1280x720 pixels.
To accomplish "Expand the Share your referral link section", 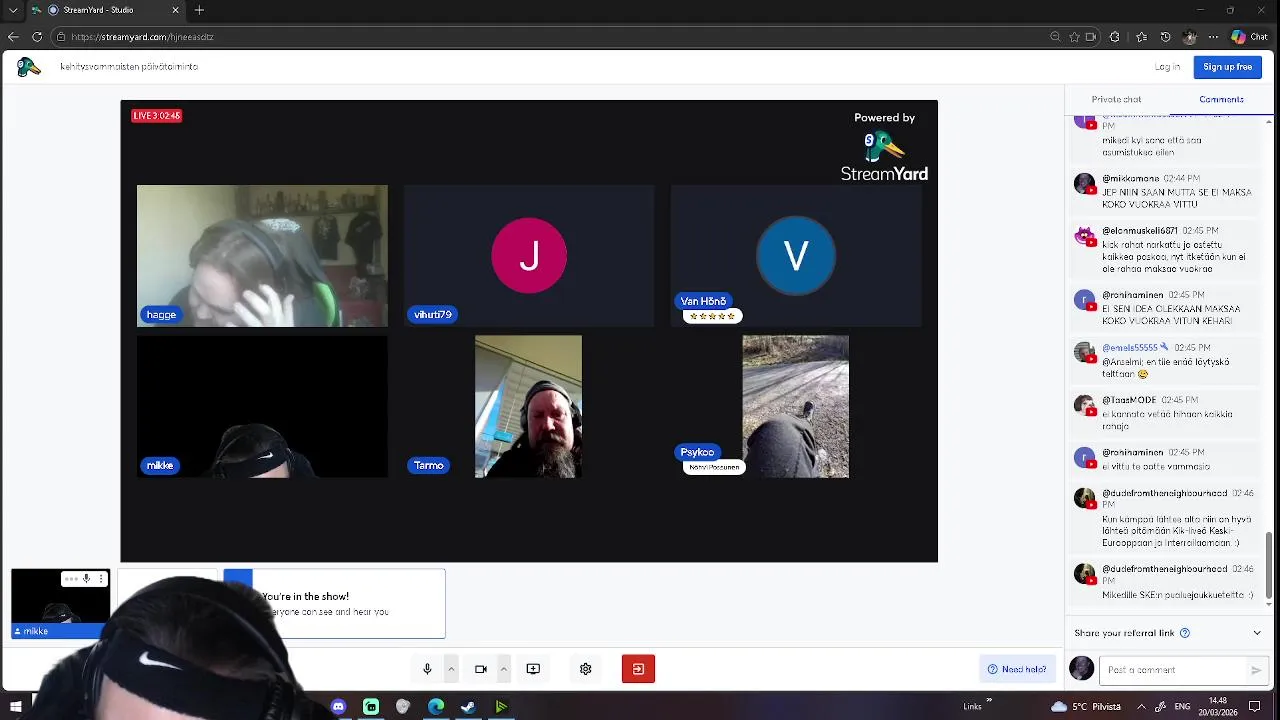I will 1257,633.
